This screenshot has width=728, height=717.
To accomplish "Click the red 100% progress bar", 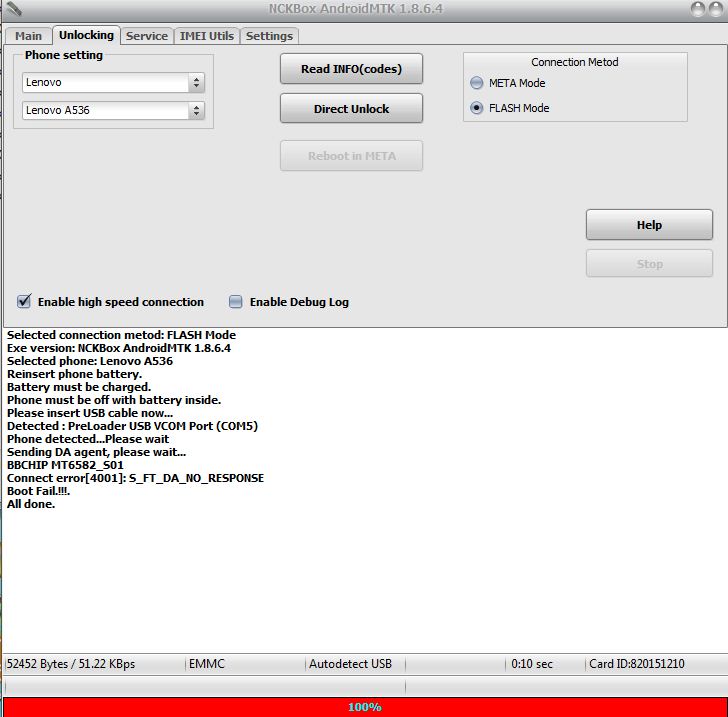I will [365, 707].
